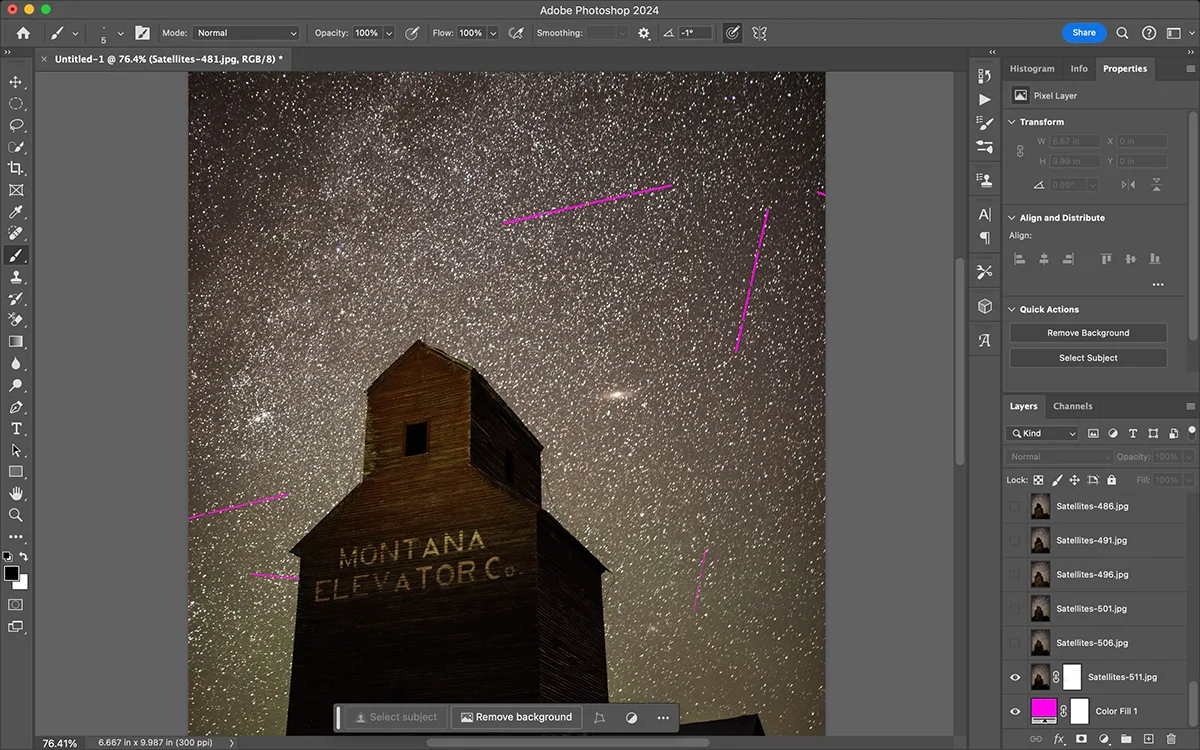1200x750 pixels.
Task: Click the Select Subject button in Properties
Action: click(1088, 358)
